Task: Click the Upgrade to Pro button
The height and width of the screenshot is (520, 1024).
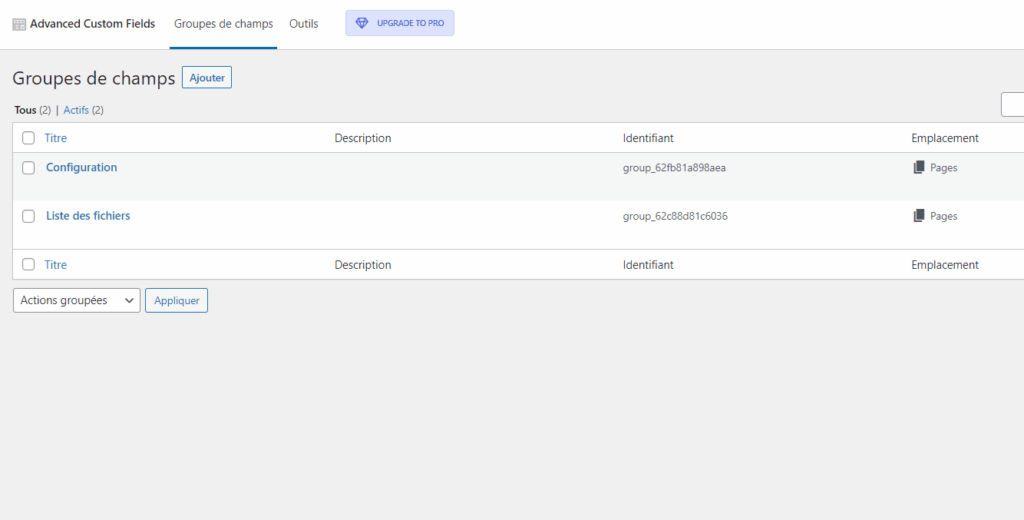Action: pyautogui.click(x=400, y=23)
